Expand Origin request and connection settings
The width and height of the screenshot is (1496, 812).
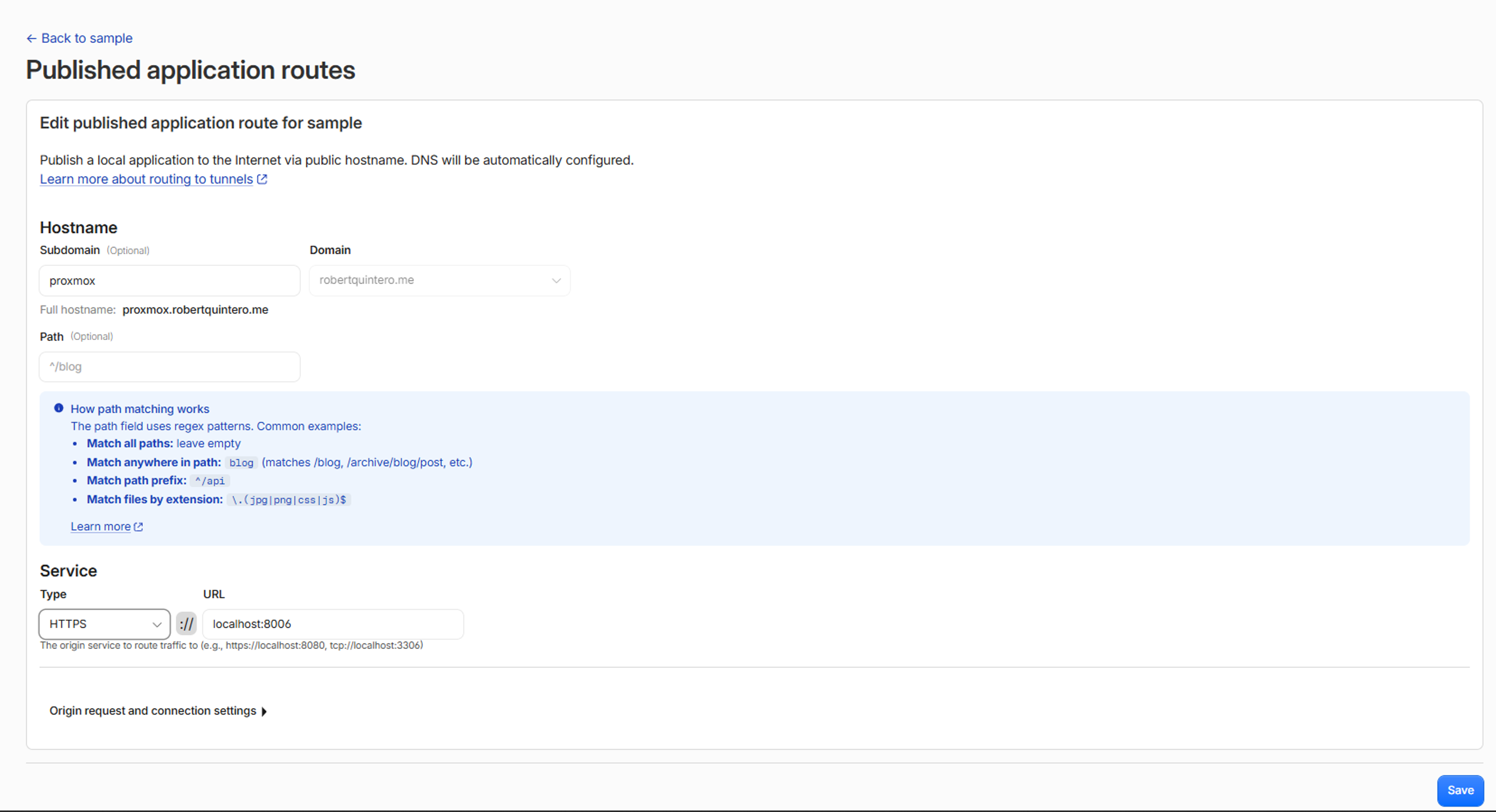click(x=158, y=711)
